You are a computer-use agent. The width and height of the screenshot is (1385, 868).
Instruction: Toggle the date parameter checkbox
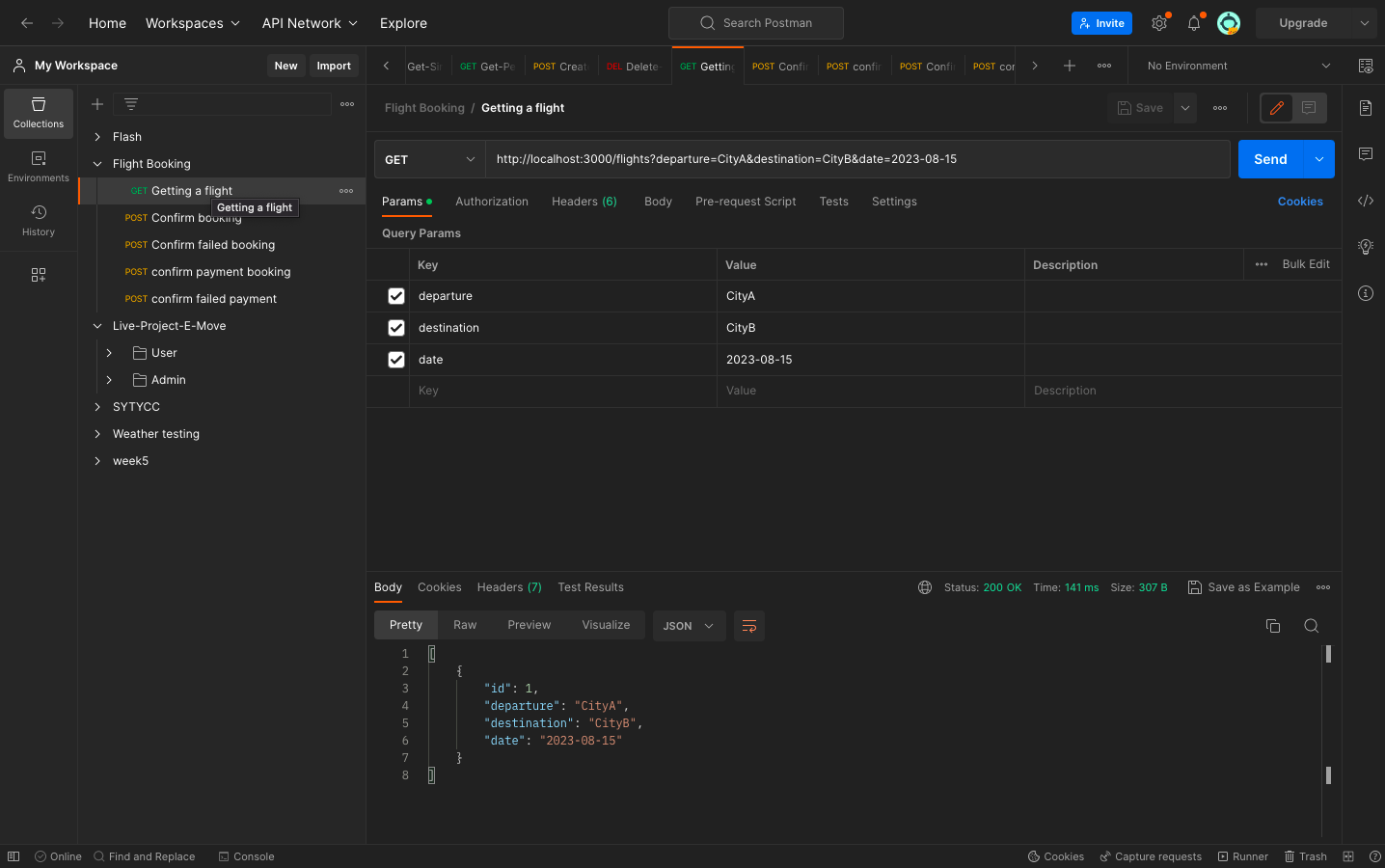pyautogui.click(x=396, y=359)
